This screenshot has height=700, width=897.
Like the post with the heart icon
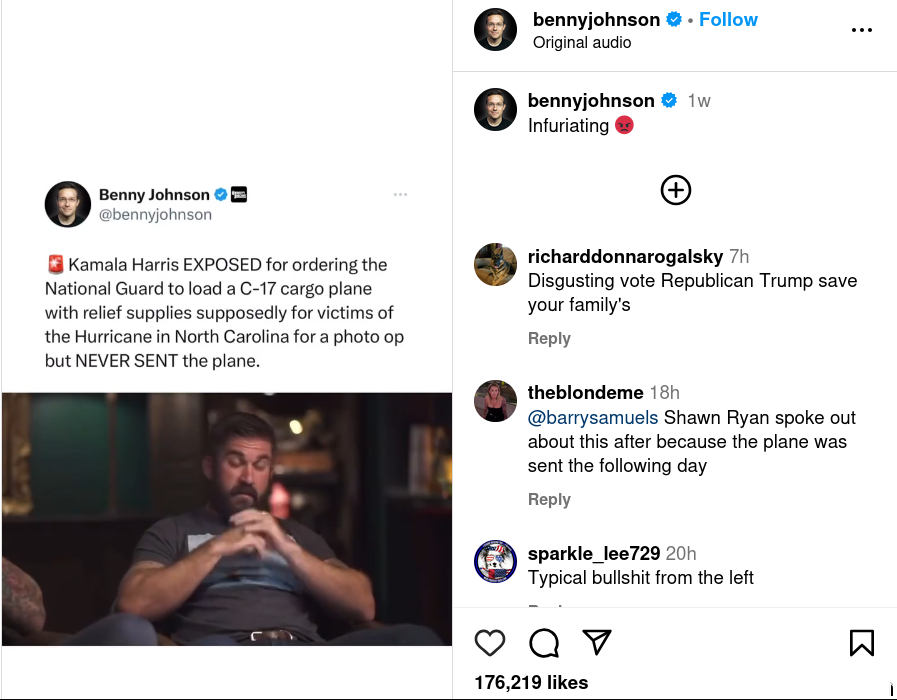click(489, 642)
